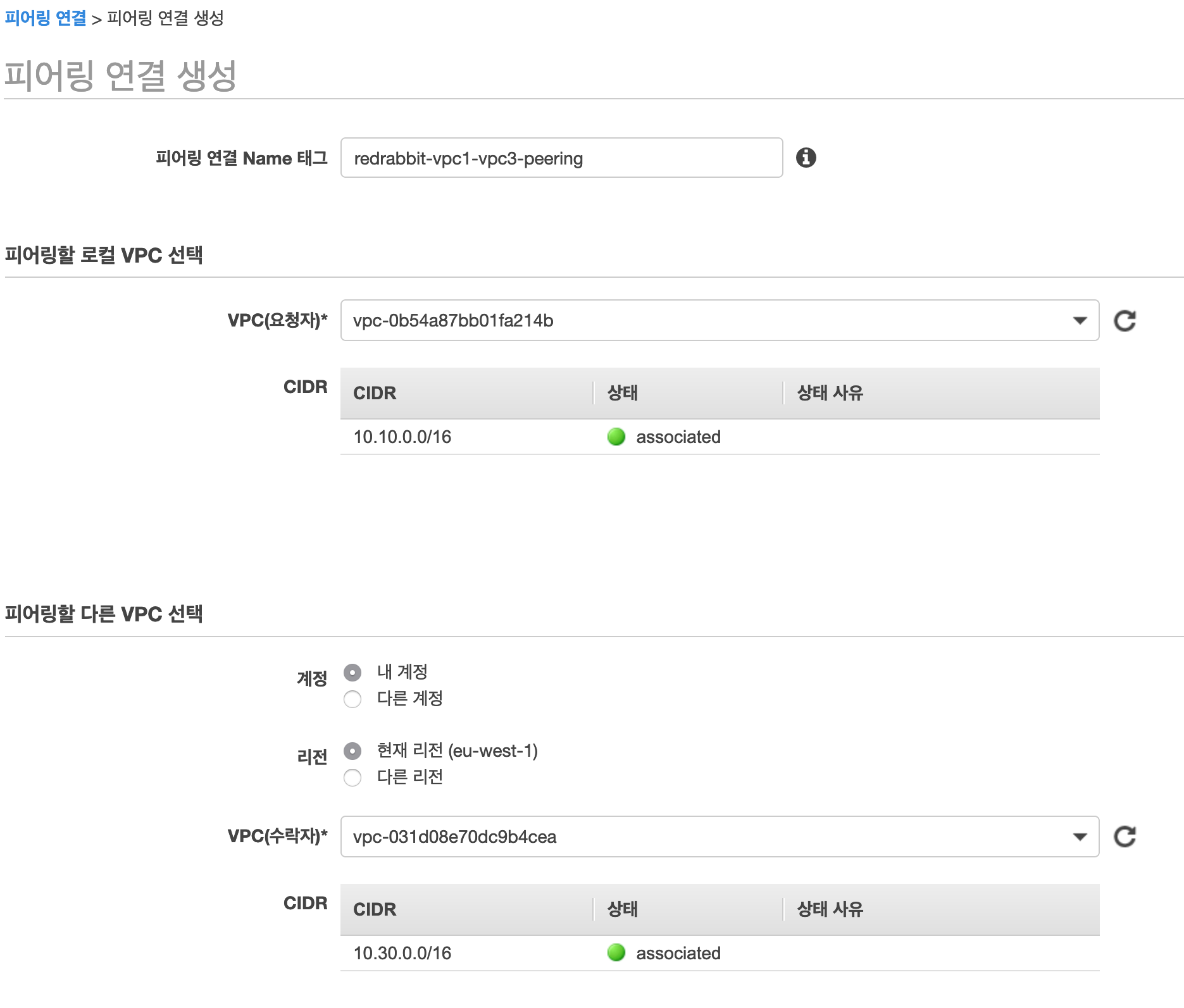1184x1008 pixels.
Task: Select the 10.30.0.0/16 CIDR row
Action: point(720,953)
